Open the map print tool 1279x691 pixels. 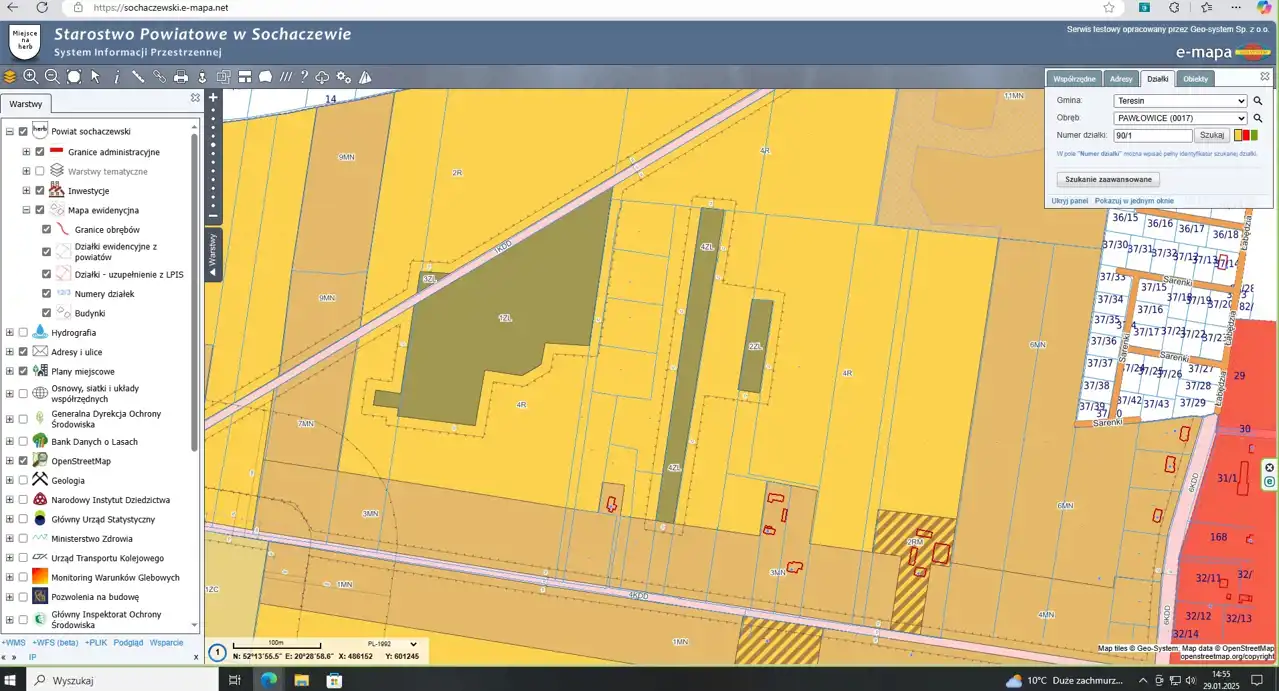181,77
